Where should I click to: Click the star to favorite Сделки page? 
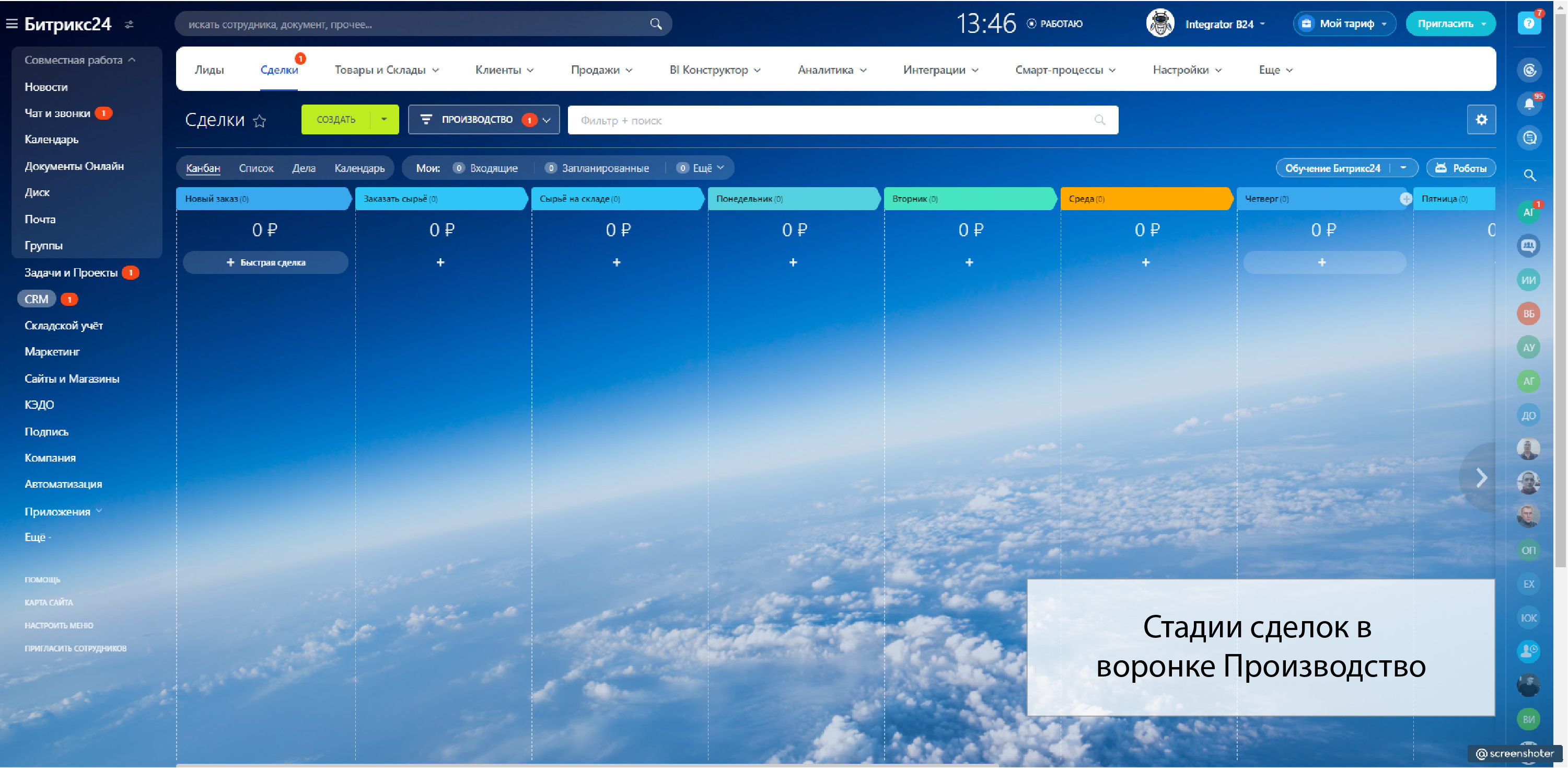(x=260, y=121)
